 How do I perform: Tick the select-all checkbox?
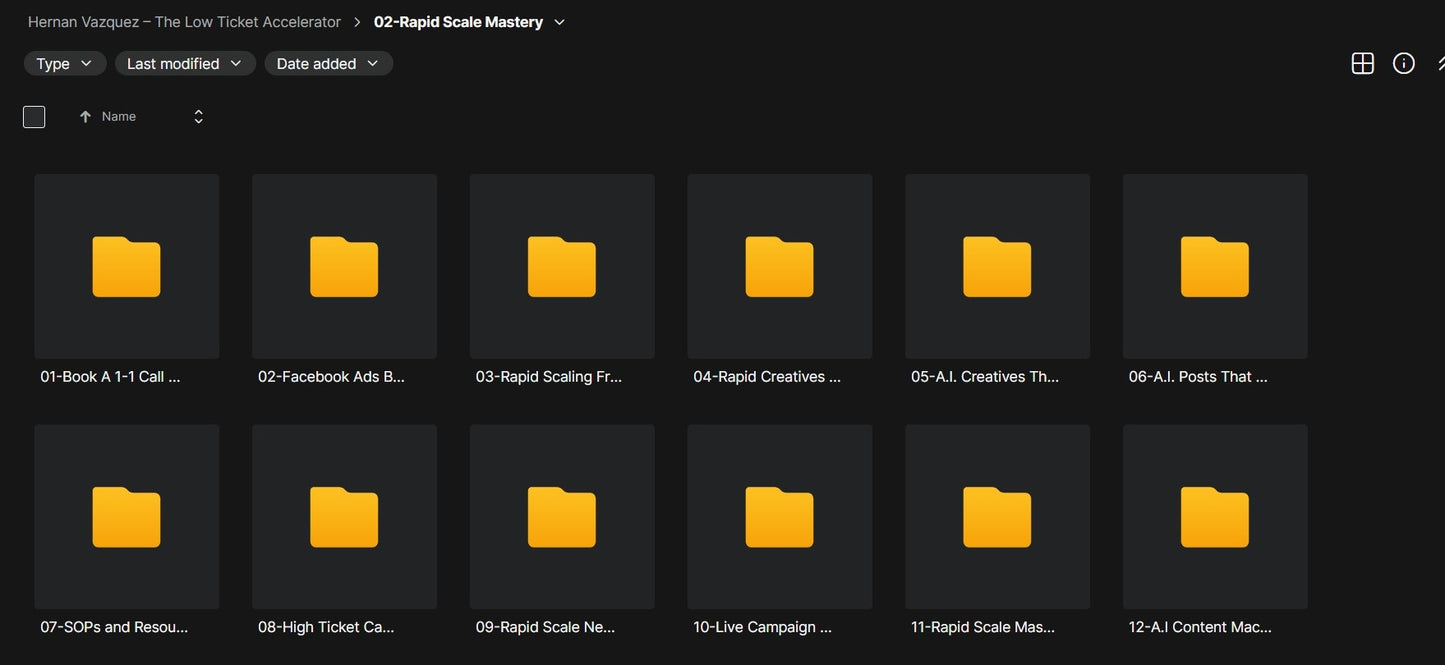pos(34,117)
